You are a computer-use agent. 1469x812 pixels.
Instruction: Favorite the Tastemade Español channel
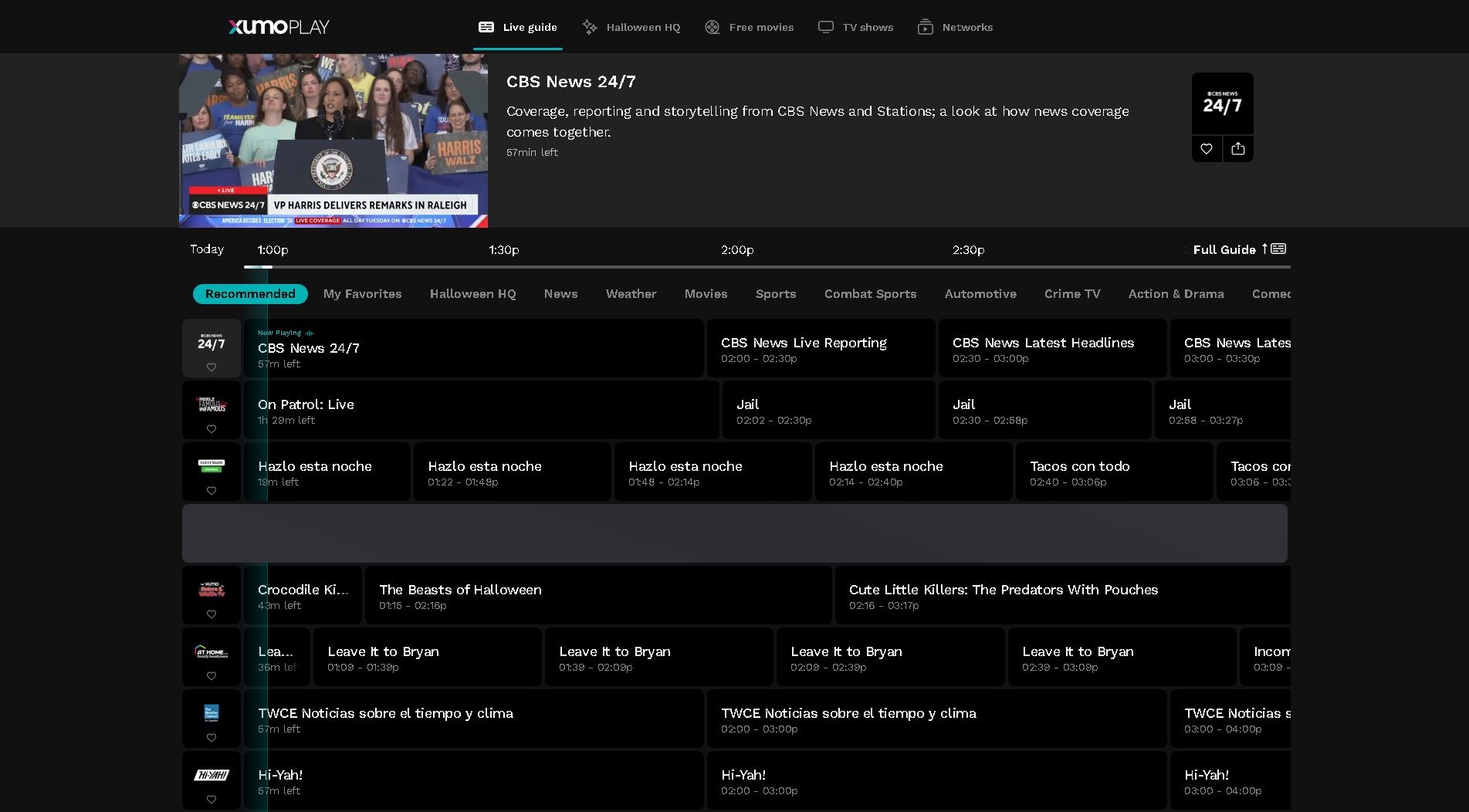pos(212,491)
